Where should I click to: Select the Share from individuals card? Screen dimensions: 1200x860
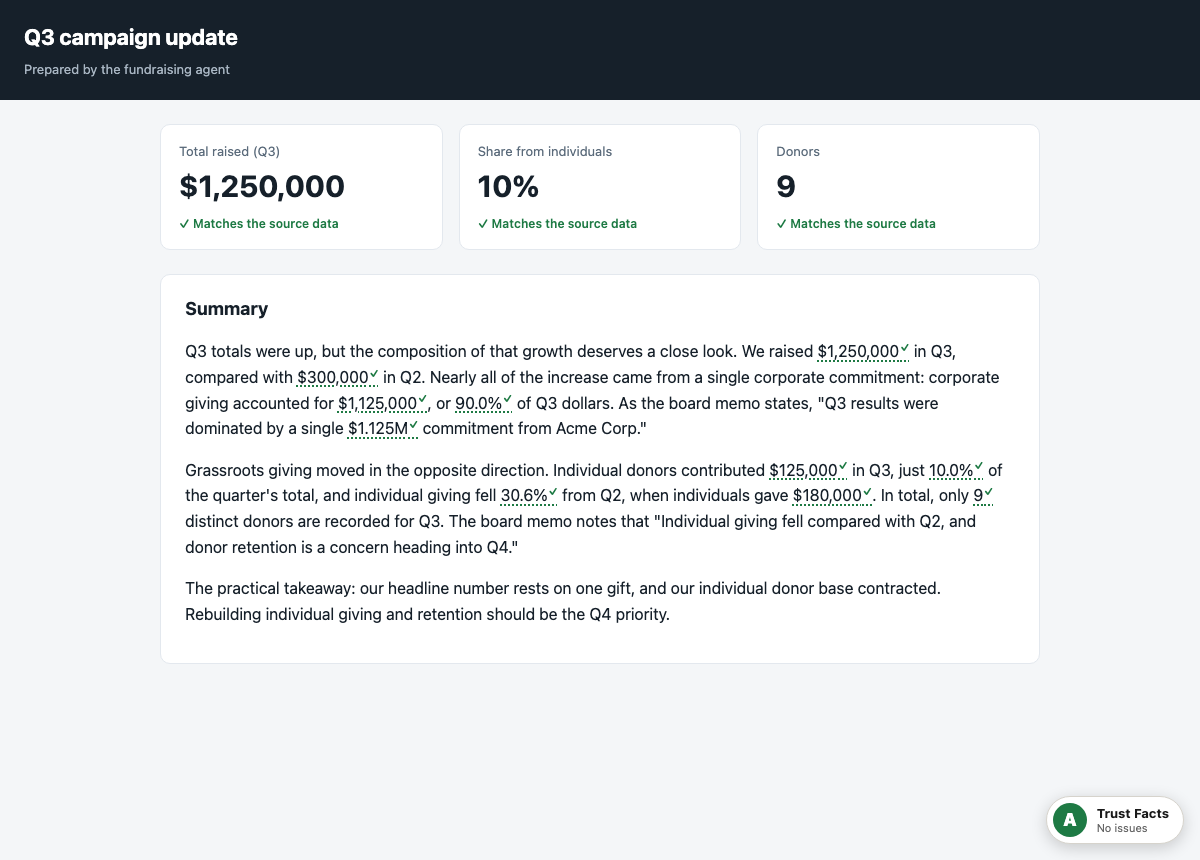(x=600, y=187)
